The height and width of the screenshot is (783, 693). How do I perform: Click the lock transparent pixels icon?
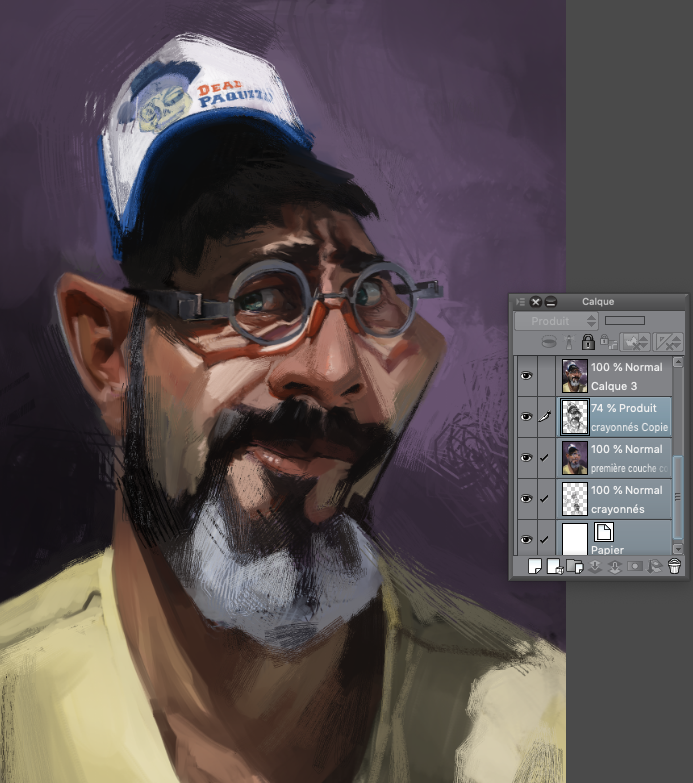coord(607,342)
